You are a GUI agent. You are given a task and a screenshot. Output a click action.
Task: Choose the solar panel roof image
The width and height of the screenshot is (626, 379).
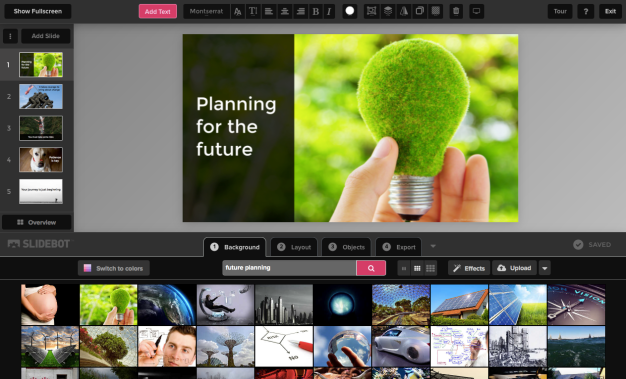[x=460, y=304]
